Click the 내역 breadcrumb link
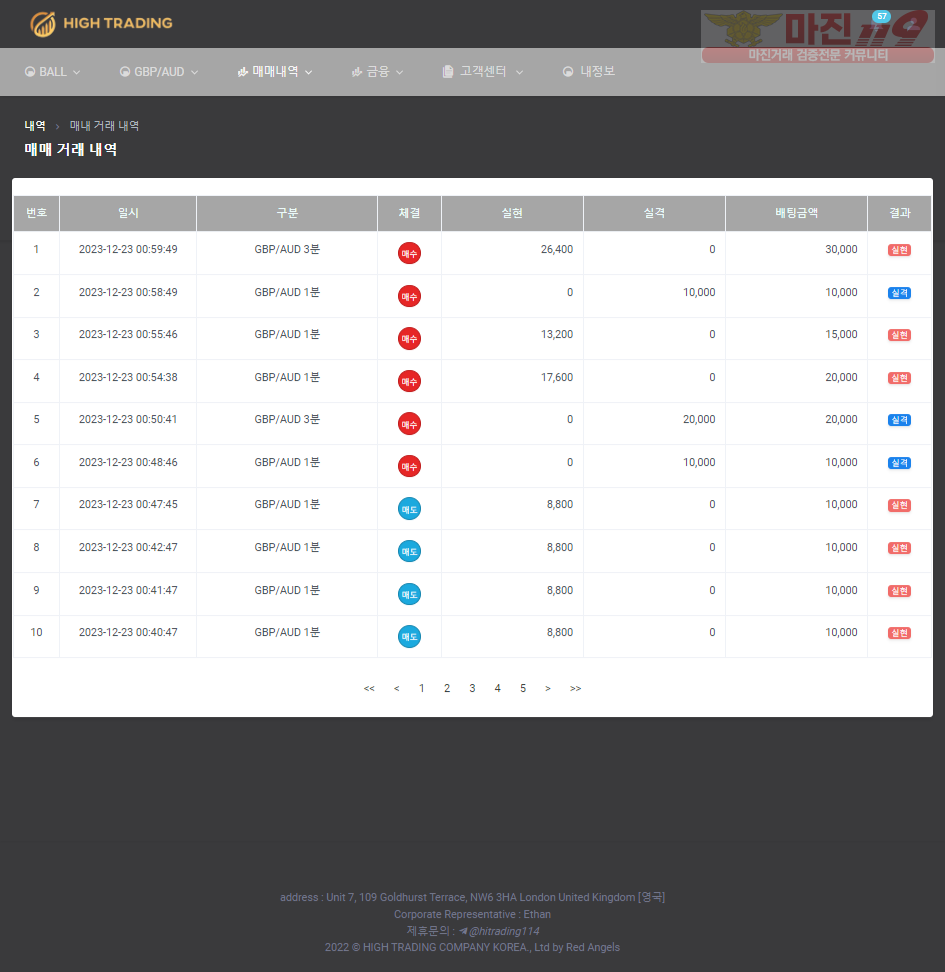 click(x=35, y=126)
